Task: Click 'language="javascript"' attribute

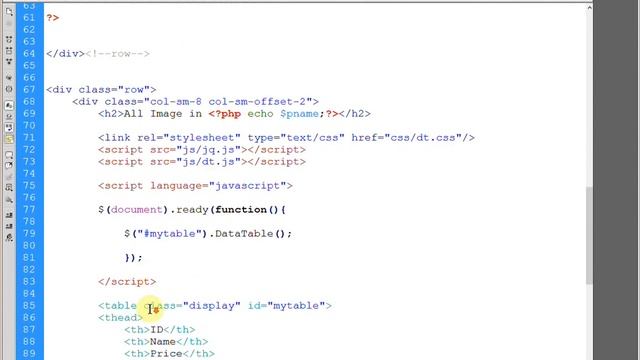Action: tap(218, 186)
